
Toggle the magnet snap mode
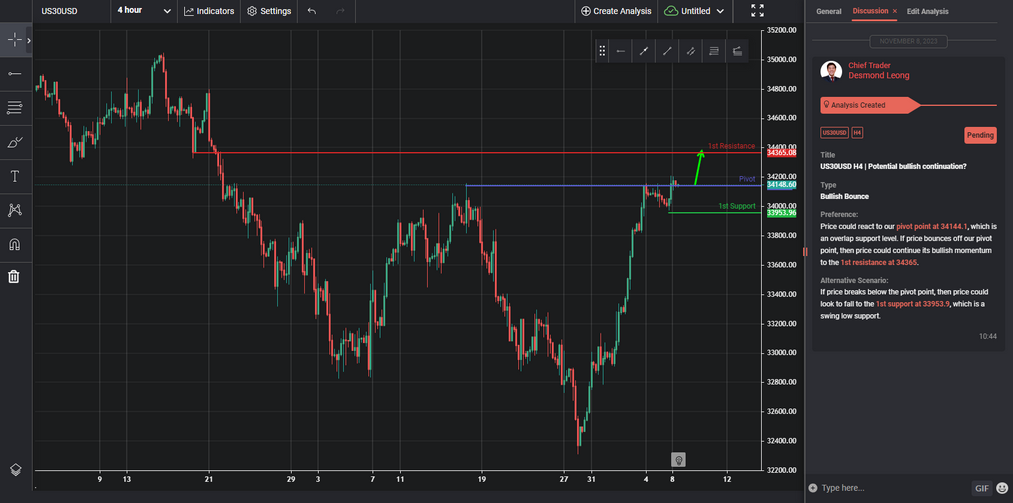click(14, 243)
